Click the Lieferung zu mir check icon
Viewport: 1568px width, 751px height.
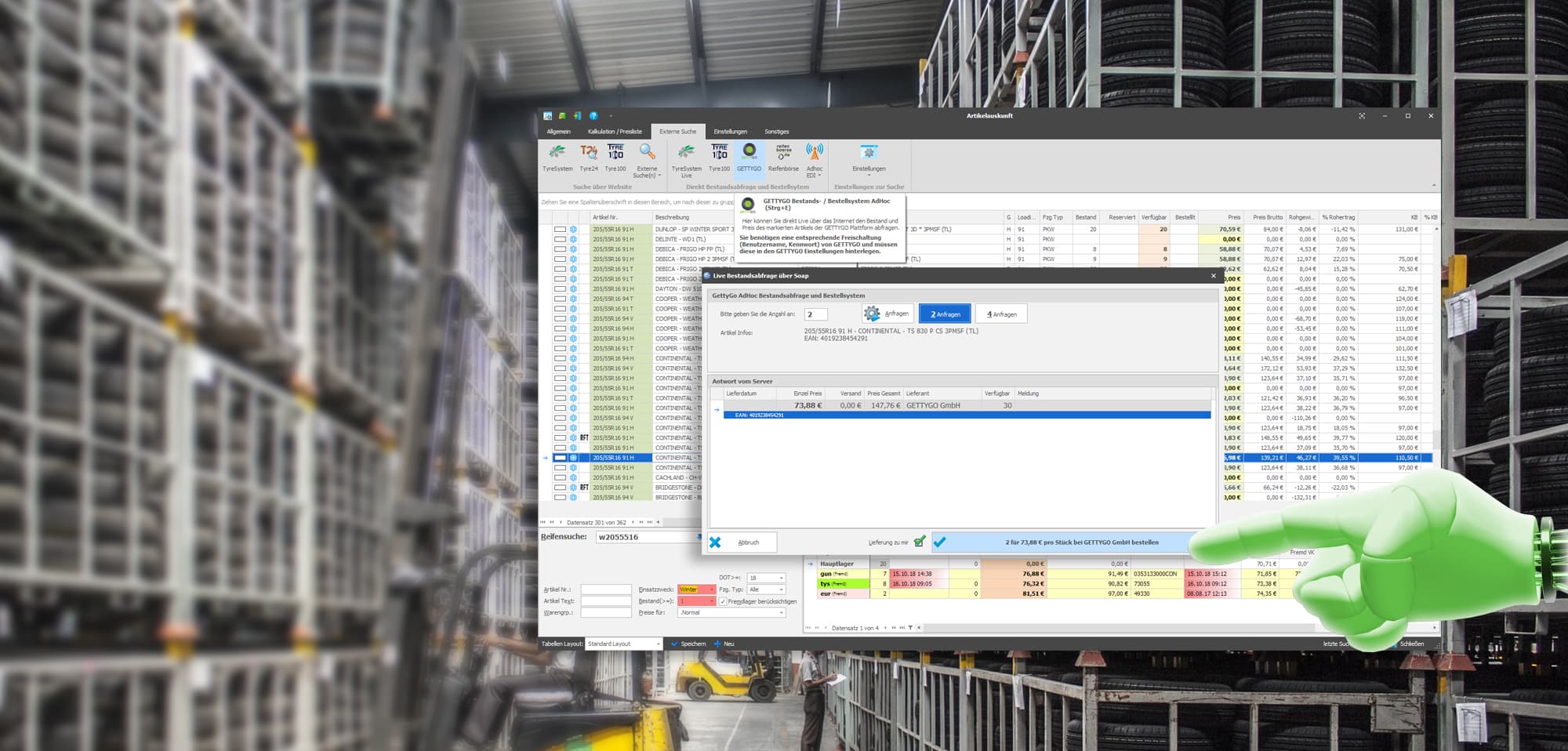[x=920, y=542]
